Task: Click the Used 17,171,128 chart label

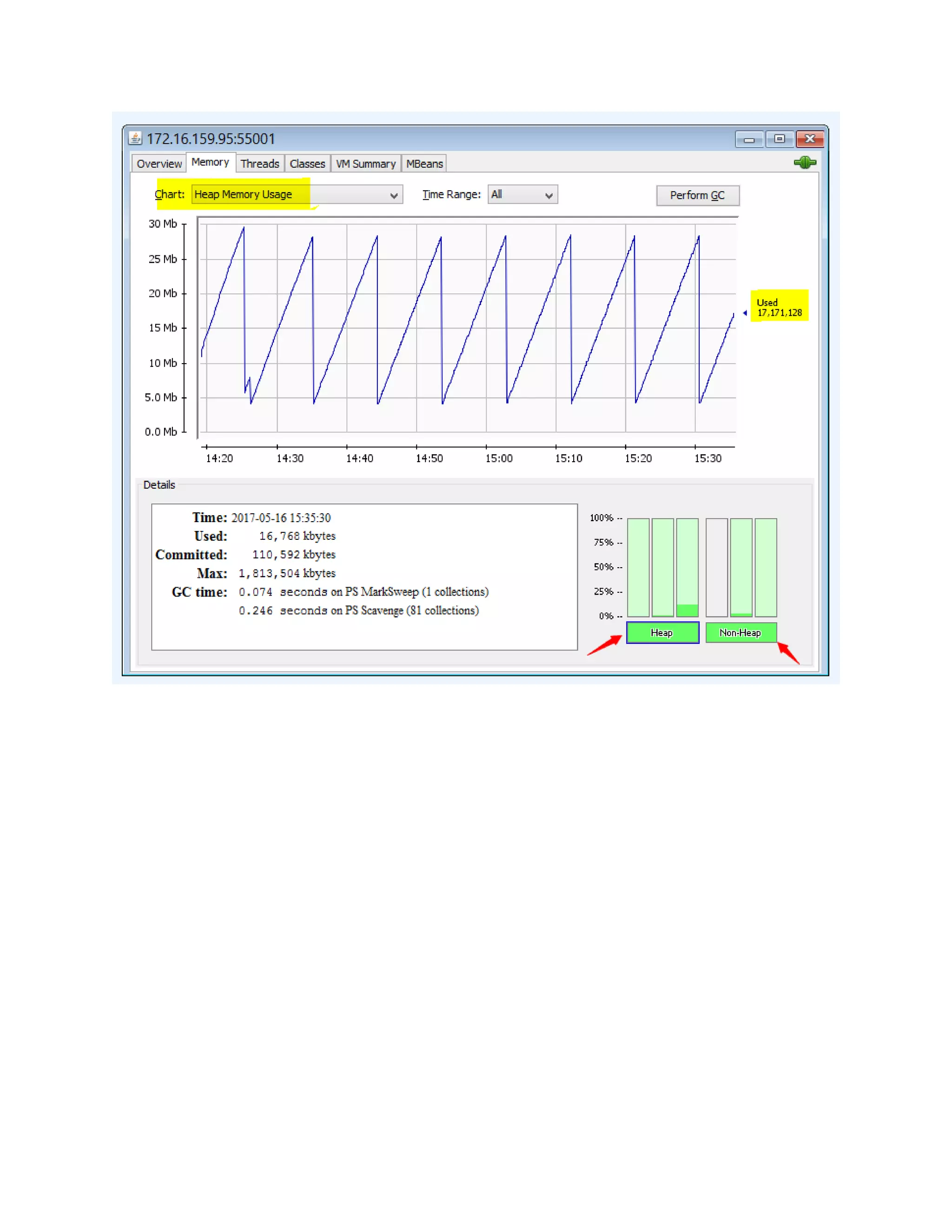Action: (x=779, y=307)
